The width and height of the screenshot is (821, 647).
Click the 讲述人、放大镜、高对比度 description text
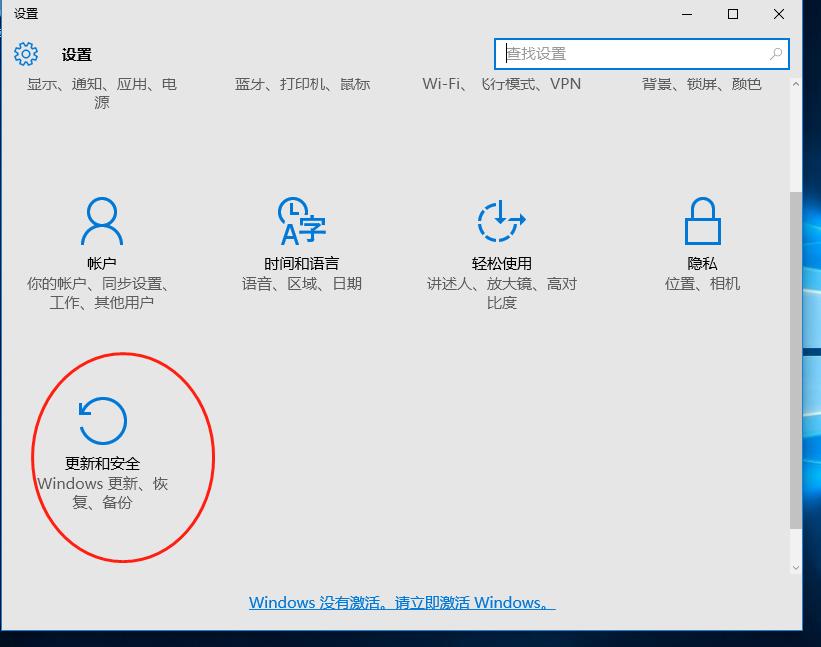[502, 293]
